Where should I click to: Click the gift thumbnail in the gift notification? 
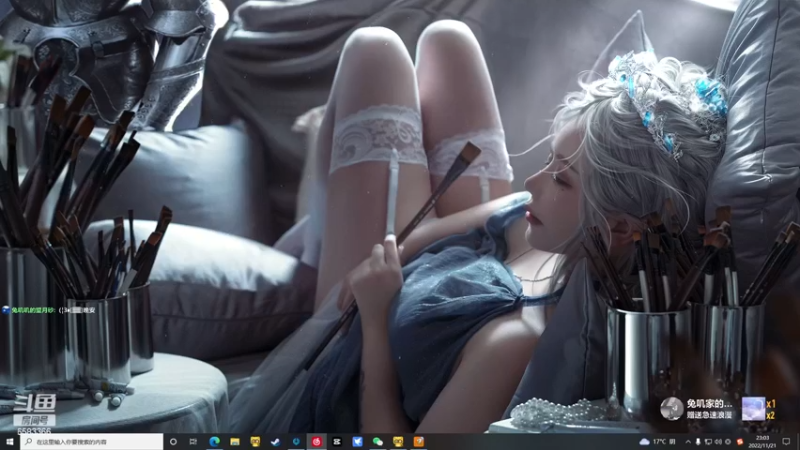click(753, 409)
